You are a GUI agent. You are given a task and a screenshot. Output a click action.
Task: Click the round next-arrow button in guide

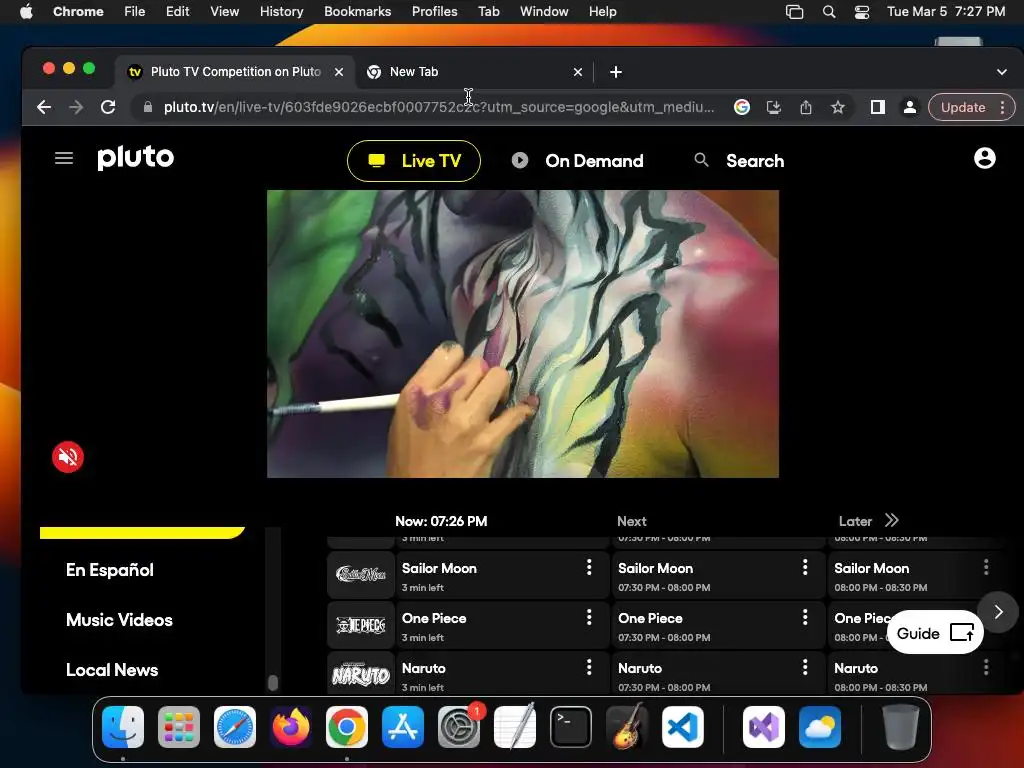pyautogui.click(x=998, y=612)
